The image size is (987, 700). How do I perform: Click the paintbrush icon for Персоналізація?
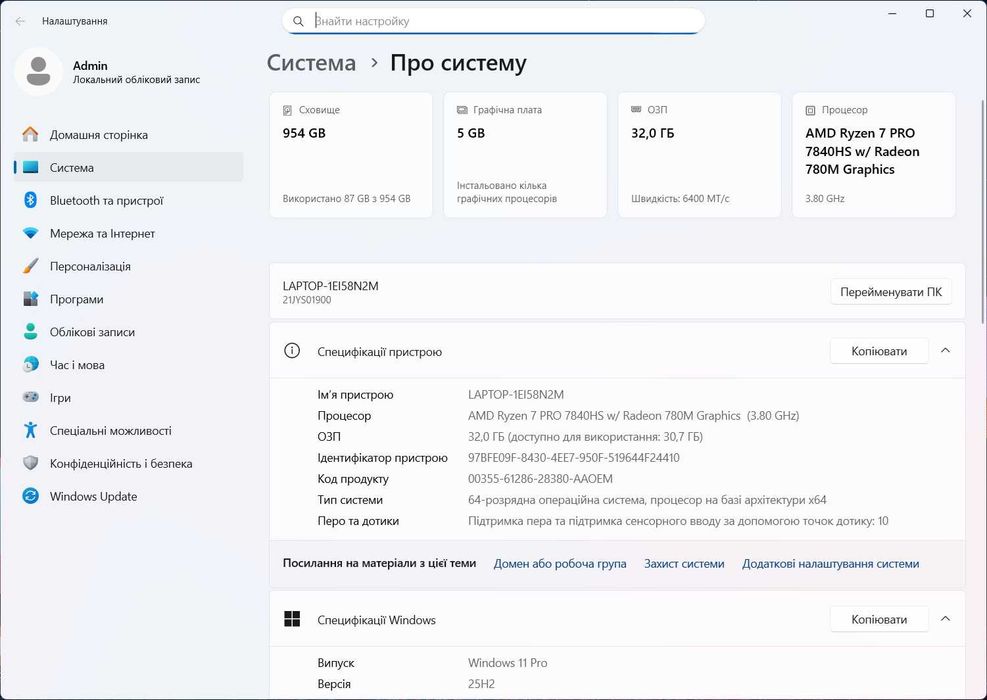30,266
